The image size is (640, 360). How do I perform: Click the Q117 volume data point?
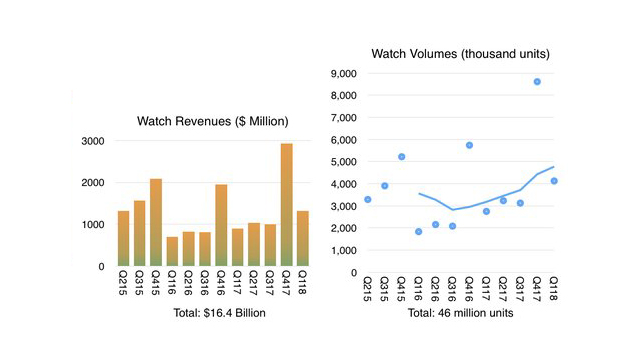pos(486,211)
